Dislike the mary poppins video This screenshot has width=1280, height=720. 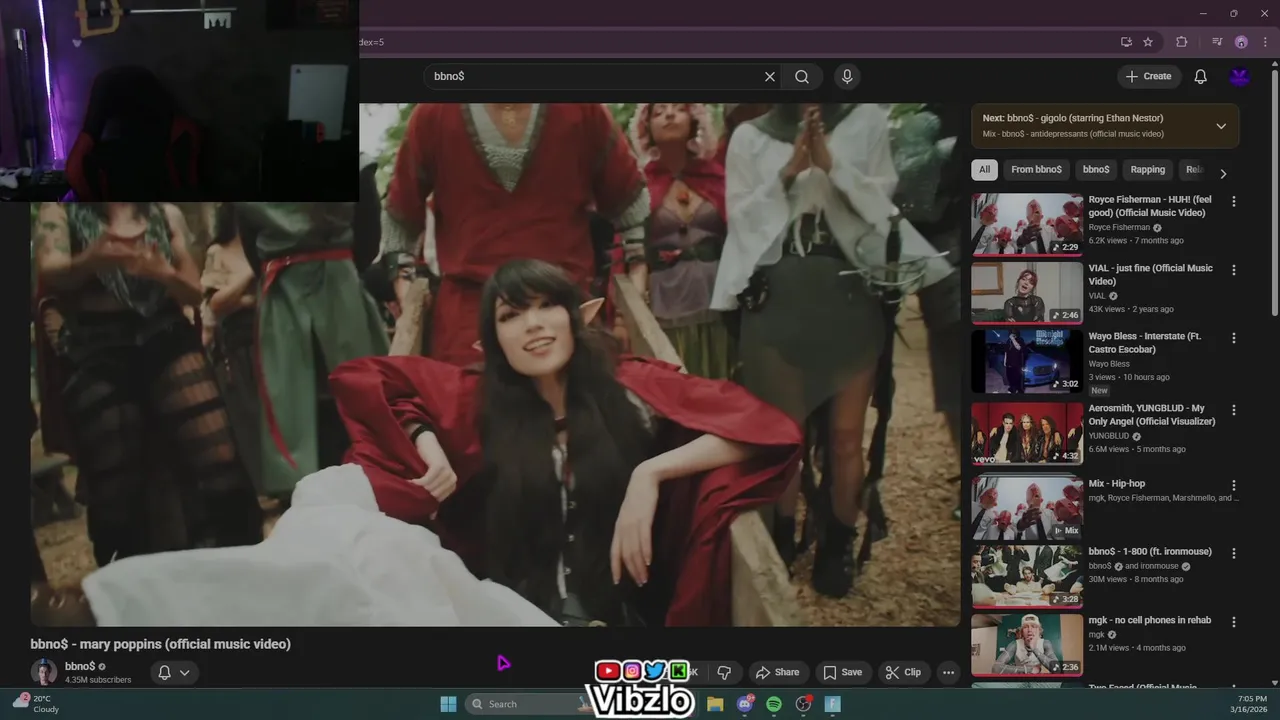point(724,672)
